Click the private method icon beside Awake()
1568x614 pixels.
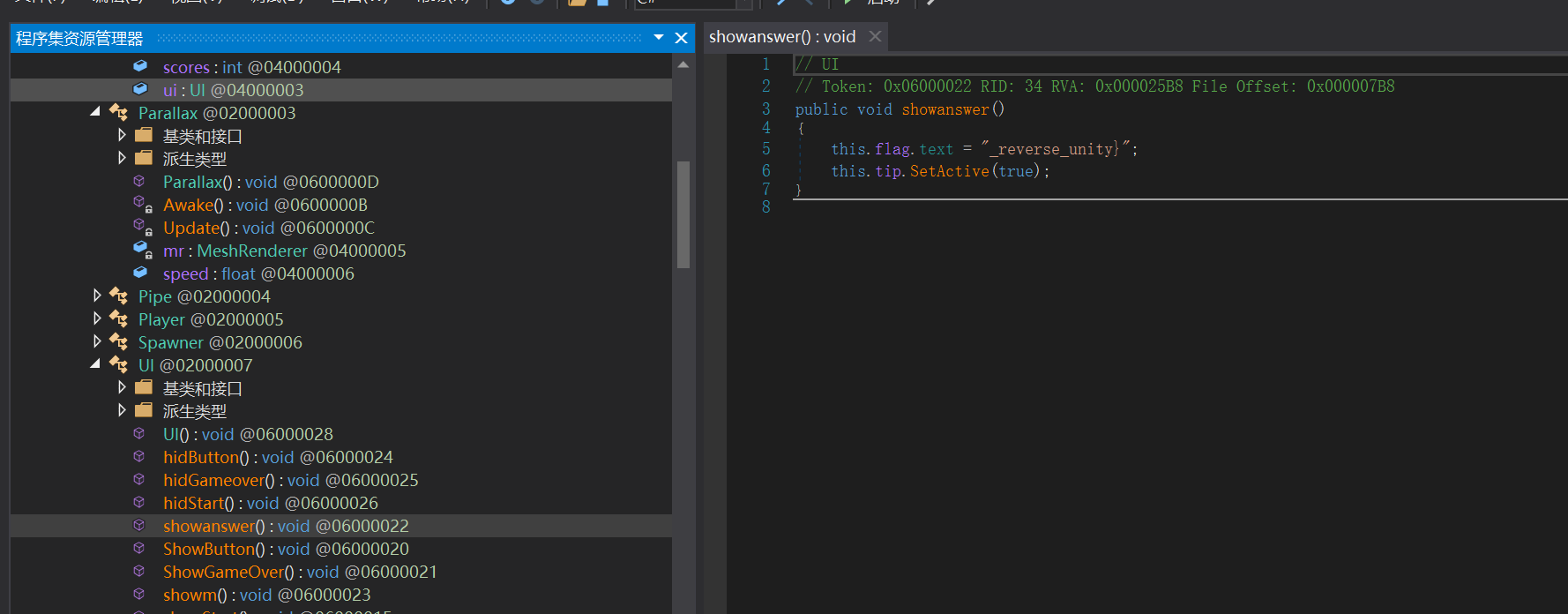[142, 205]
